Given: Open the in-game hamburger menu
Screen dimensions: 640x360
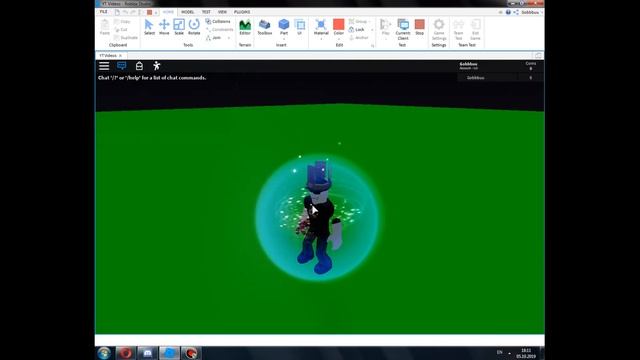Looking at the screenshot, I should [104, 66].
